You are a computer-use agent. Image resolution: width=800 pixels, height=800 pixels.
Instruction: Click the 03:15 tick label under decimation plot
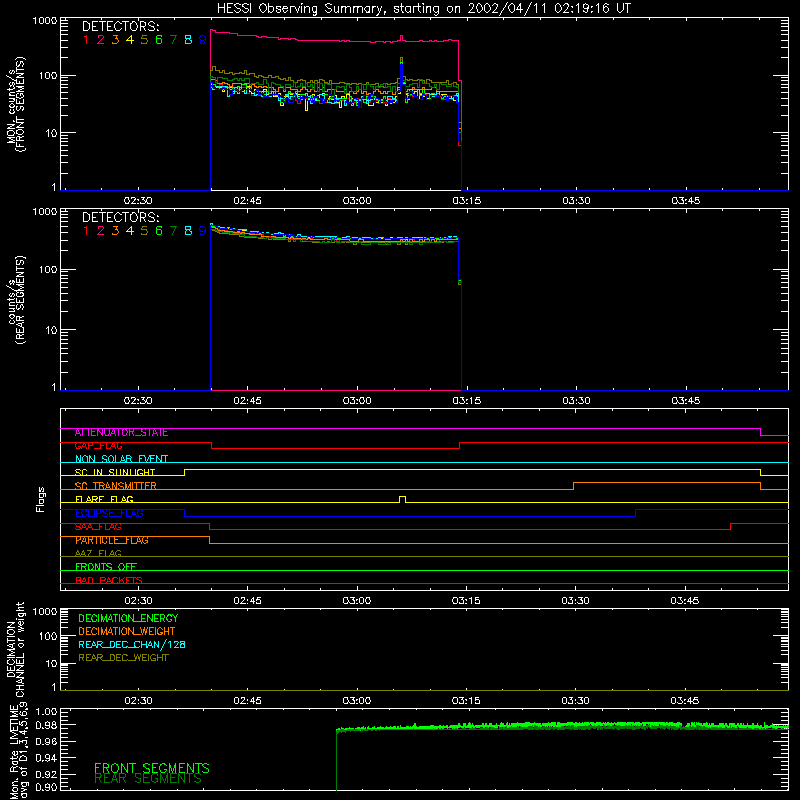pos(466,701)
